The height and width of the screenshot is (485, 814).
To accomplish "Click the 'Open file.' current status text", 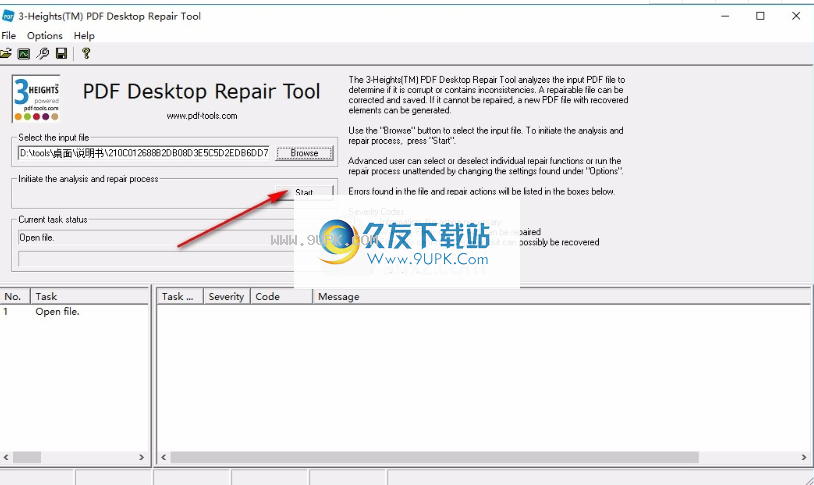I will [x=37, y=238].
